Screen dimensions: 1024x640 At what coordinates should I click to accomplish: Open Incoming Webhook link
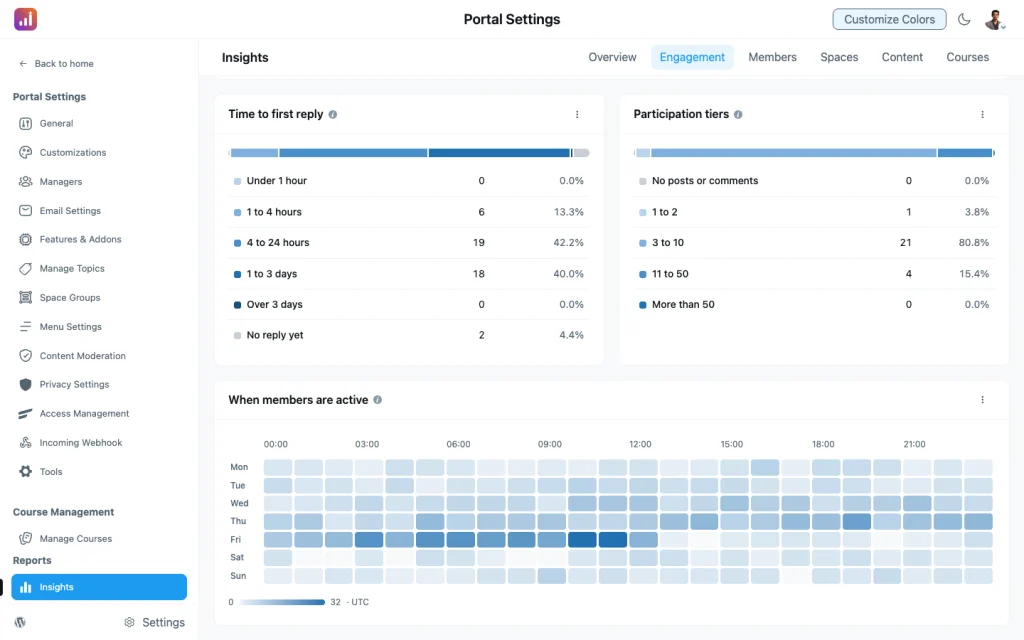click(x=80, y=442)
